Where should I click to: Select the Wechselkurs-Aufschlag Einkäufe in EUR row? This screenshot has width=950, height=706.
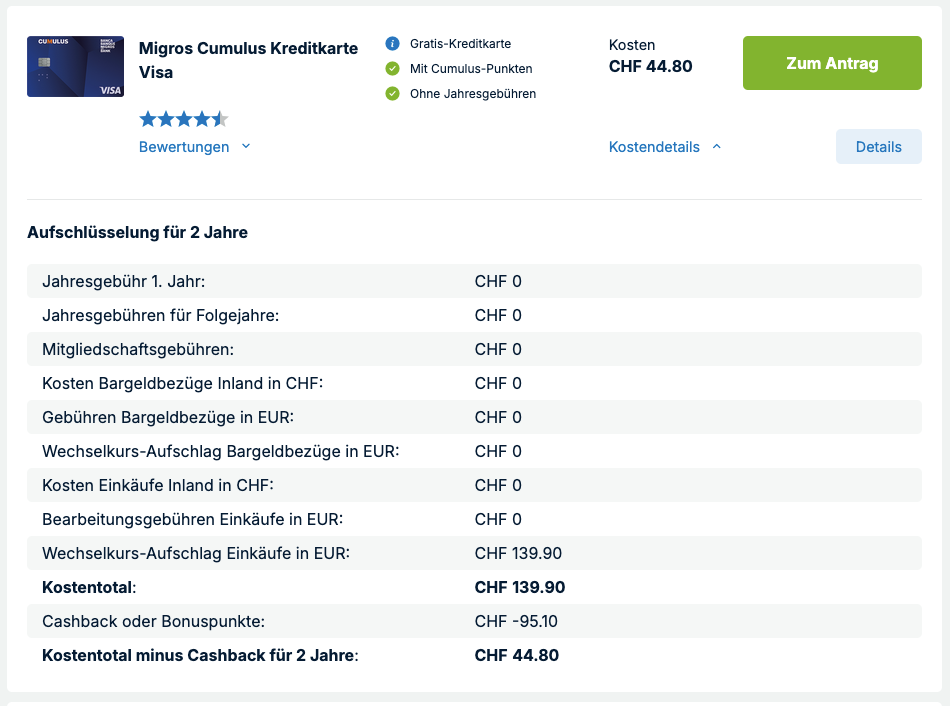click(x=474, y=553)
